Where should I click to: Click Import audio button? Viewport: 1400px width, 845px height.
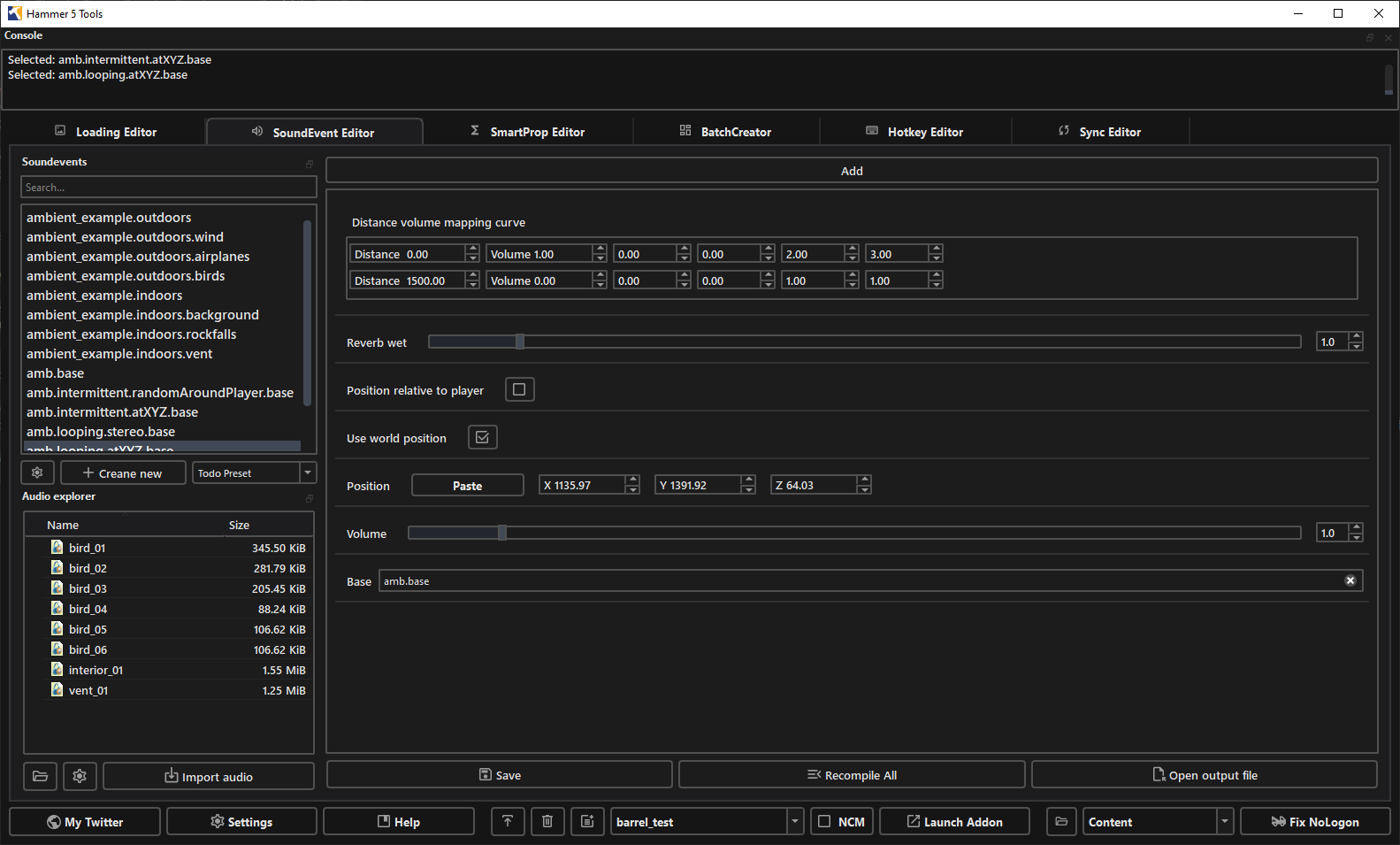click(209, 776)
